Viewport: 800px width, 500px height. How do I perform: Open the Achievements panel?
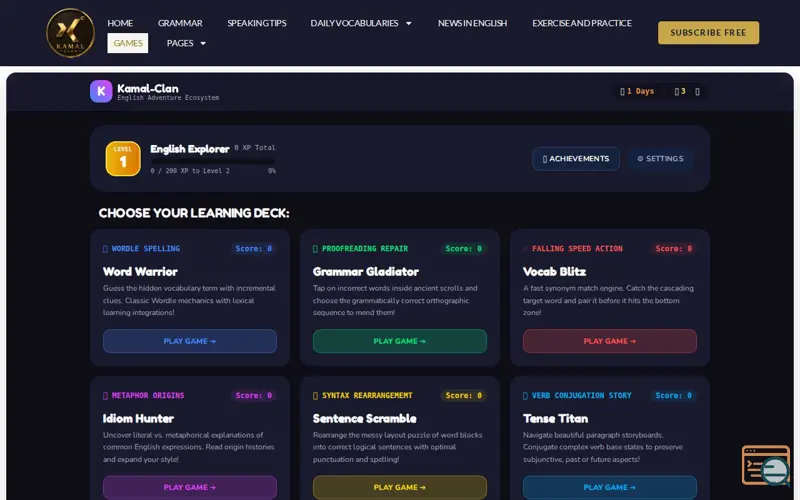click(576, 159)
